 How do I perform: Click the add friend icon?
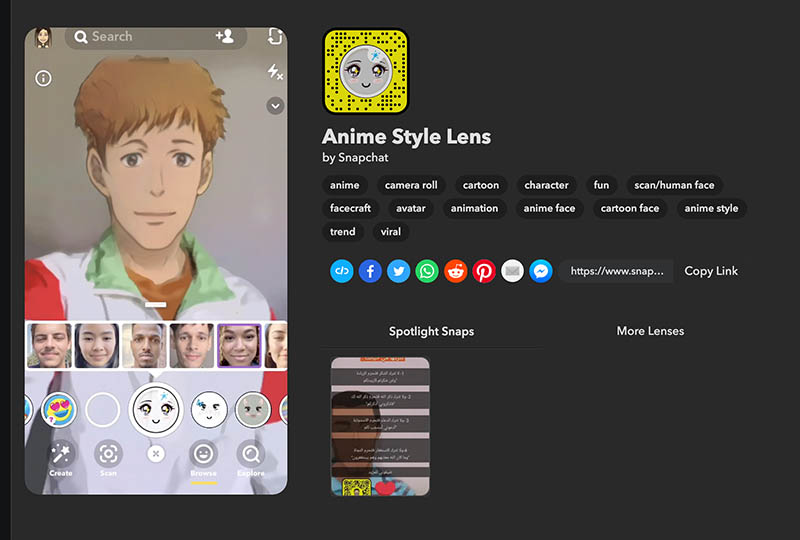point(224,37)
